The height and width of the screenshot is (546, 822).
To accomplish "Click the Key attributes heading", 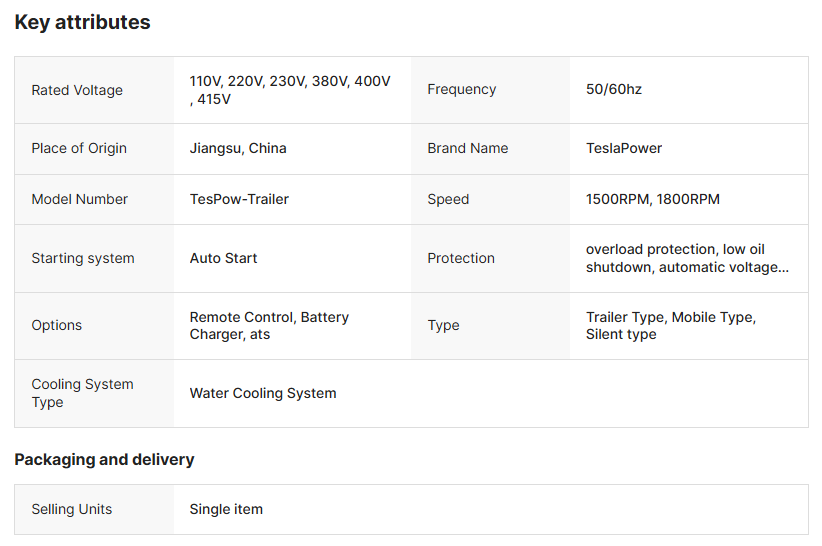I will [82, 22].
